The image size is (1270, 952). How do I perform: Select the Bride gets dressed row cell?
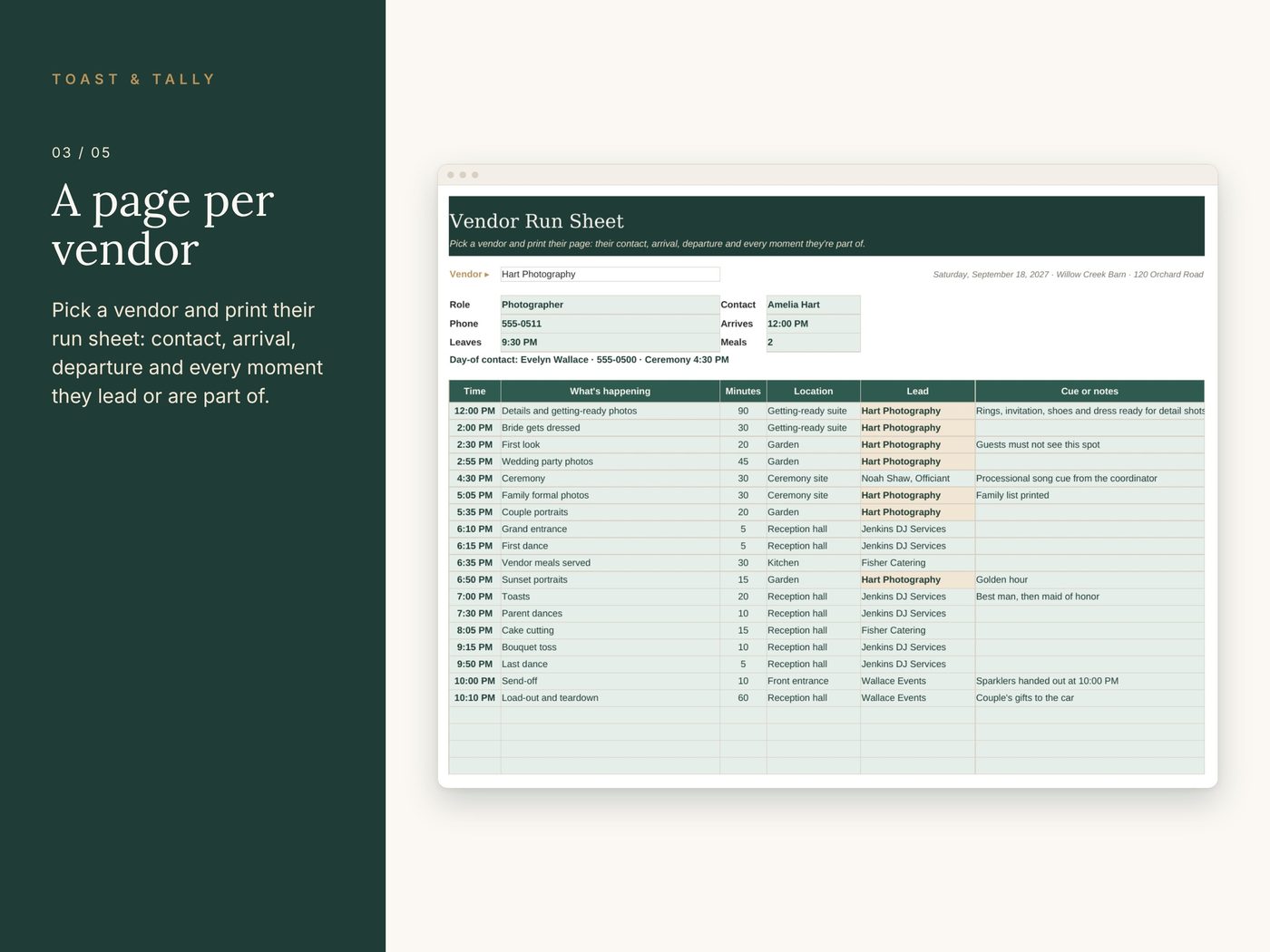click(x=610, y=428)
